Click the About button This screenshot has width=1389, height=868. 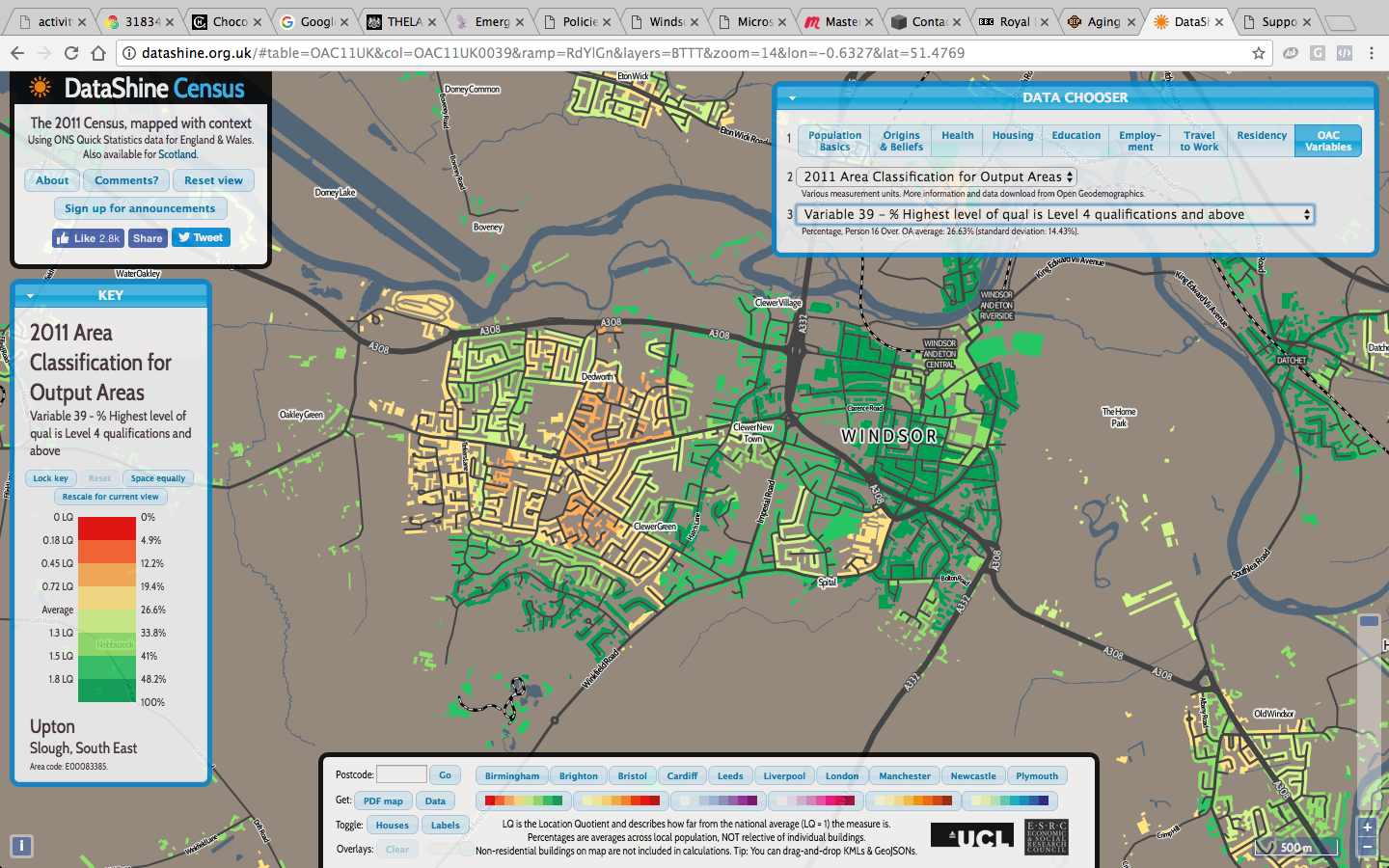pos(52,180)
